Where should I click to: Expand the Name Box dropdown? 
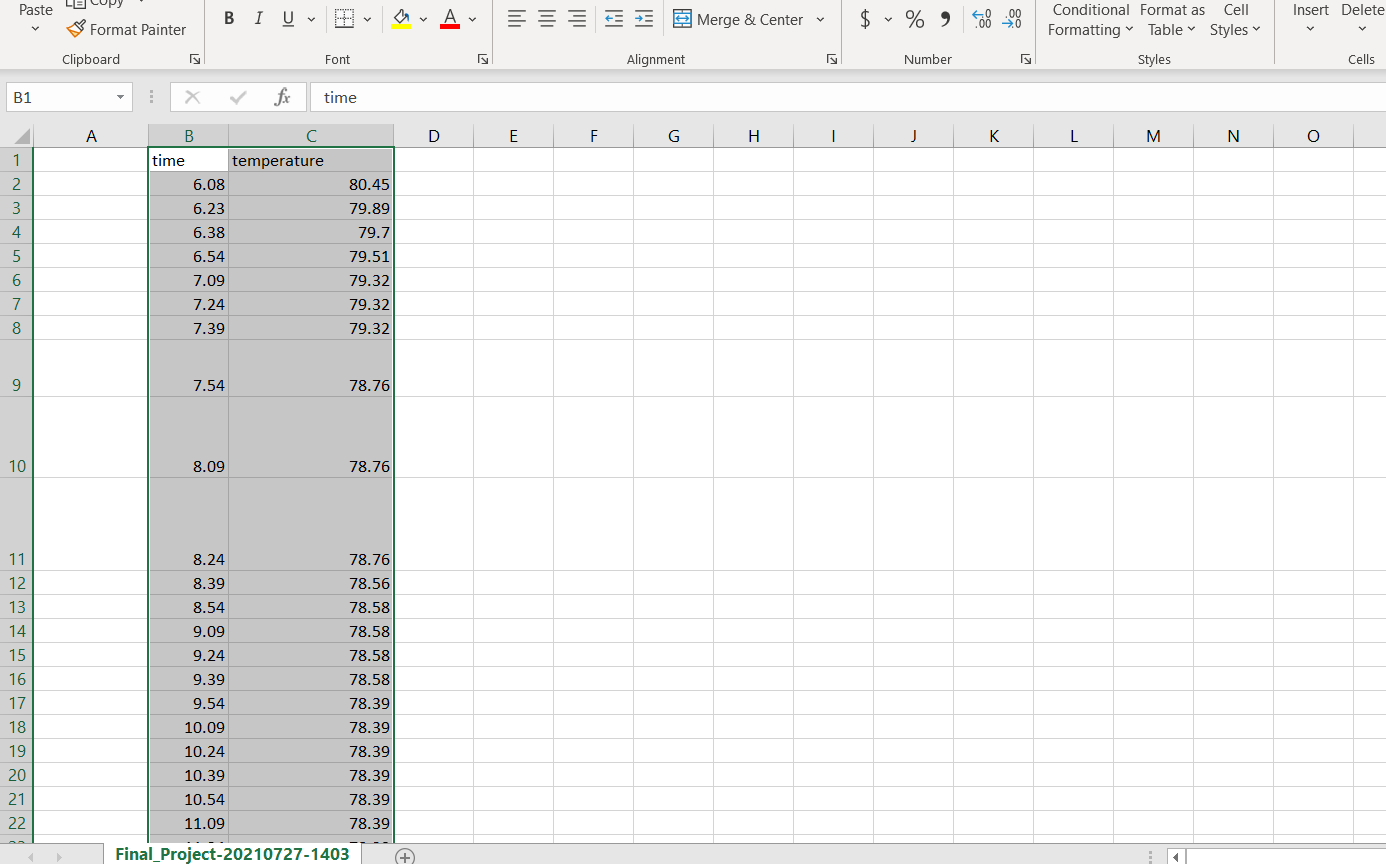click(x=121, y=97)
